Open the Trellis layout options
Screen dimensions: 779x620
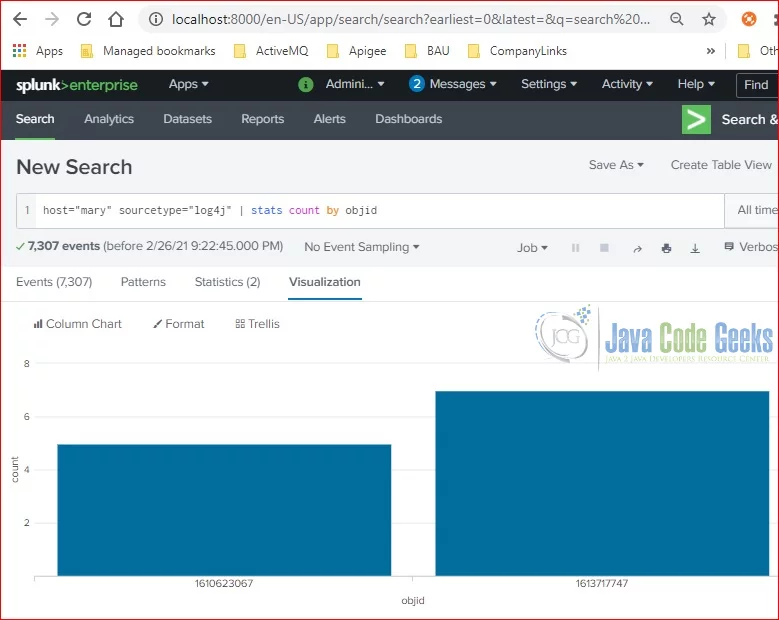(257, 324)
